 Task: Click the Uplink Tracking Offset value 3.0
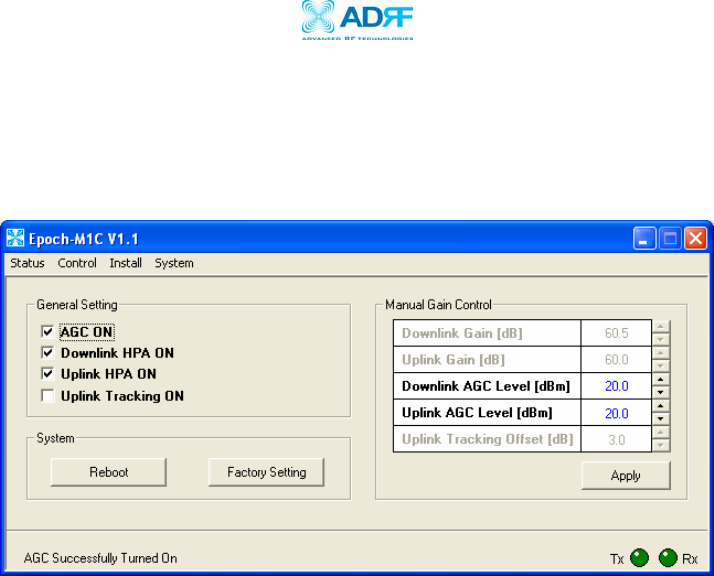coord(617,439)
